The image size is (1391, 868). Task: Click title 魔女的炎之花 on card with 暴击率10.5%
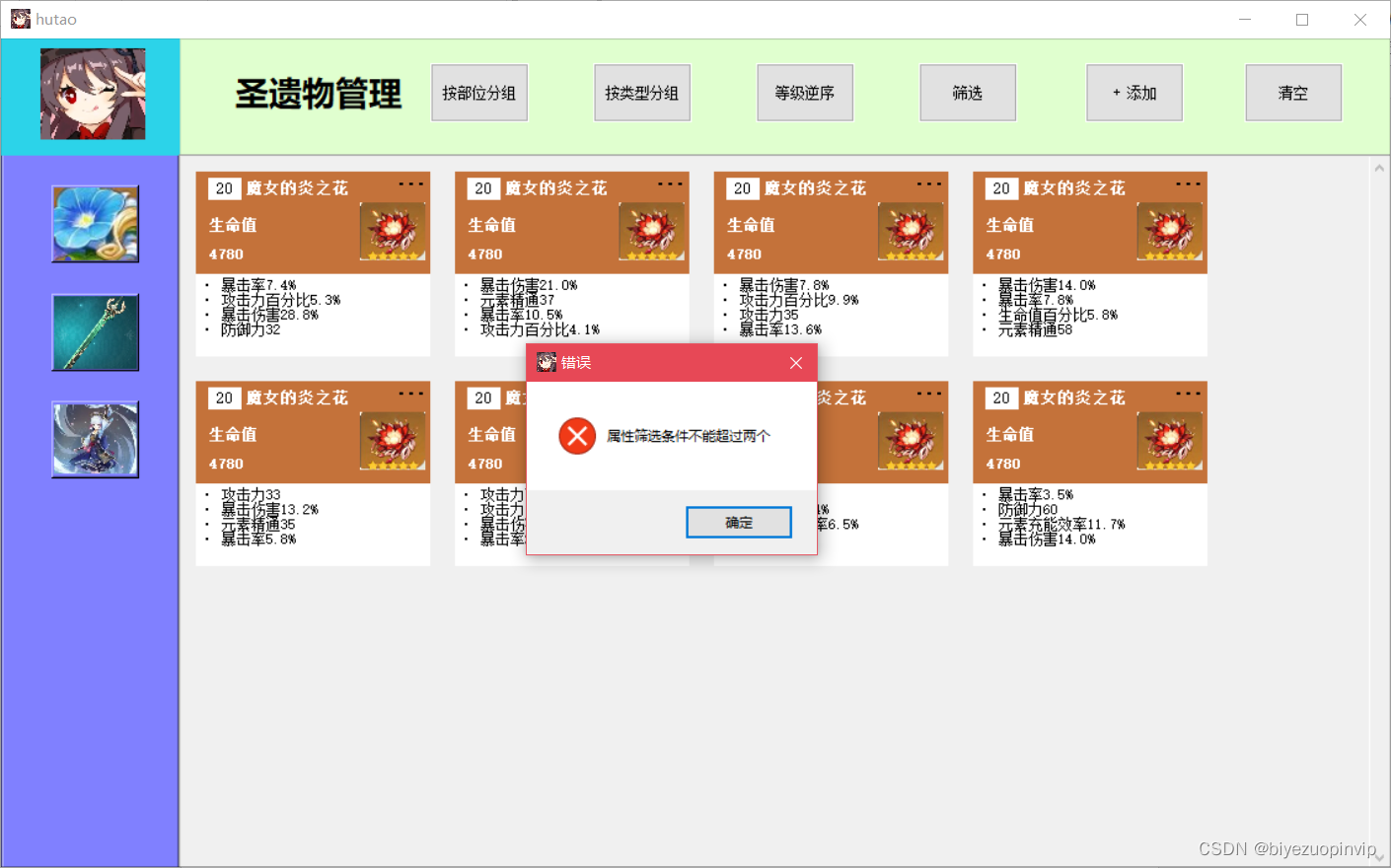(x=556, y=188)
